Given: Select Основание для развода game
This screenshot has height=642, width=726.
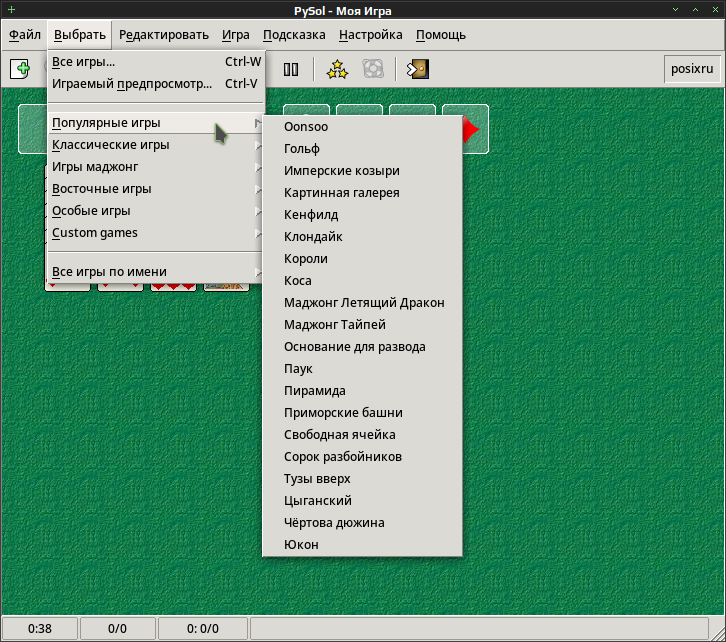Looking at the screenshot, I should pyautogui.click(x=362, y=347).
